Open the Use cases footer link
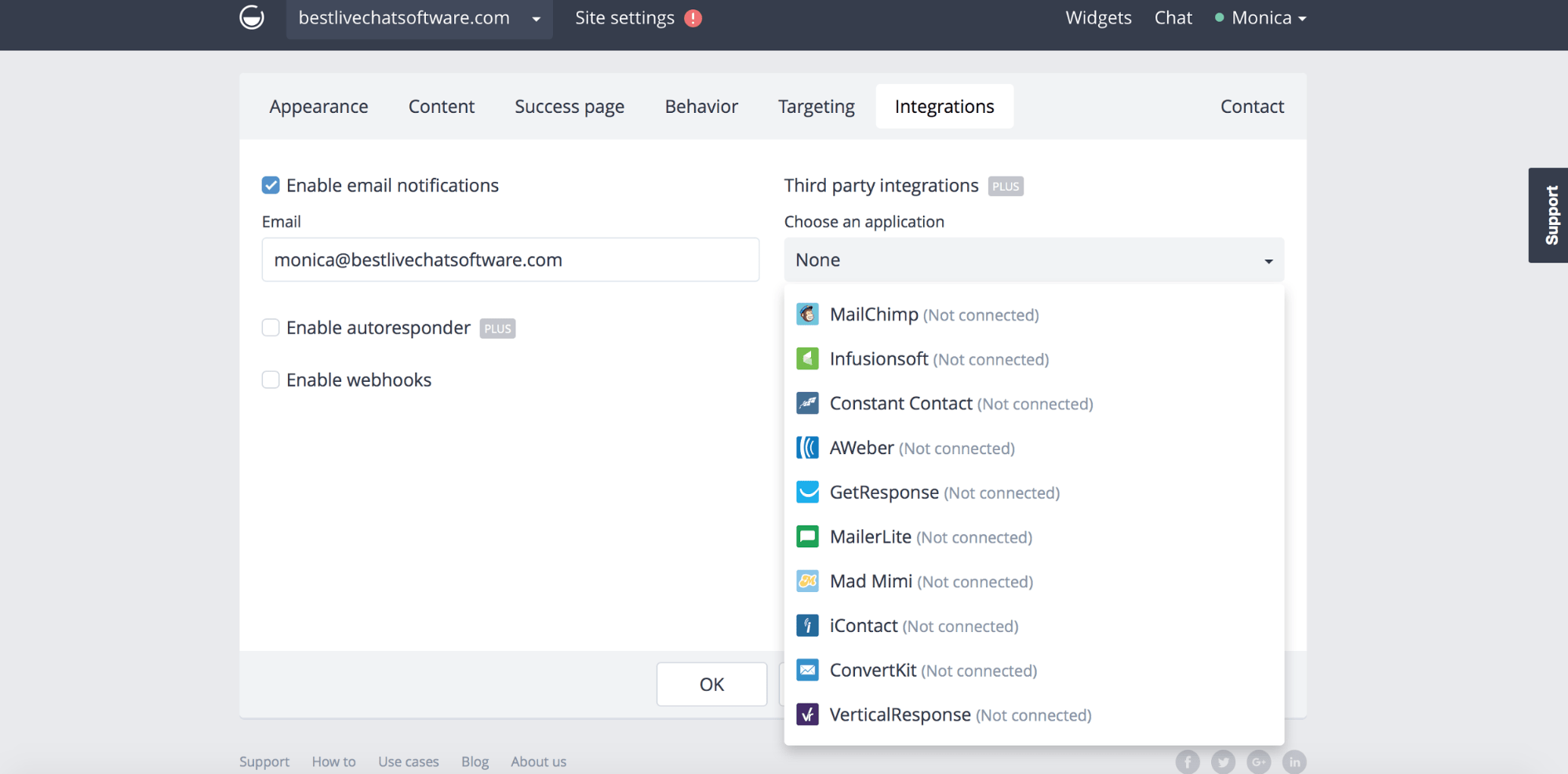This screenshot has height=774, width=1568. (x=409, y=761)
